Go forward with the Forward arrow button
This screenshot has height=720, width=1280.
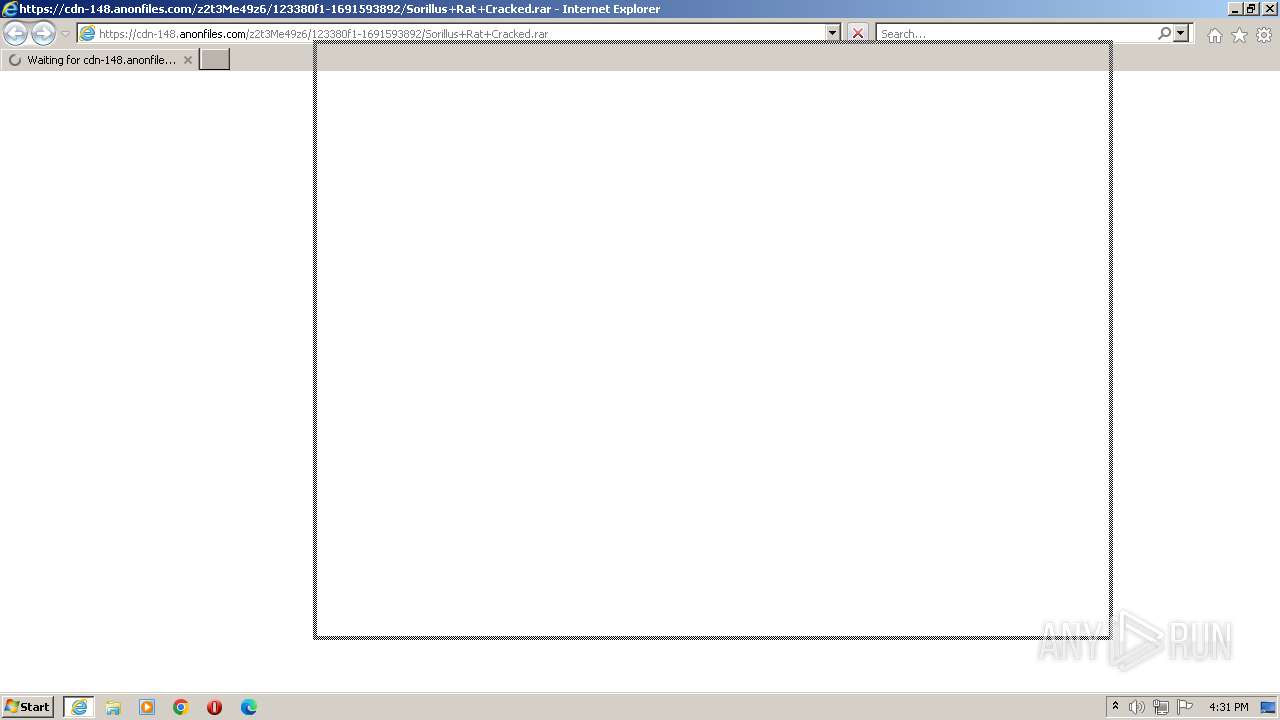coord(43,33)
